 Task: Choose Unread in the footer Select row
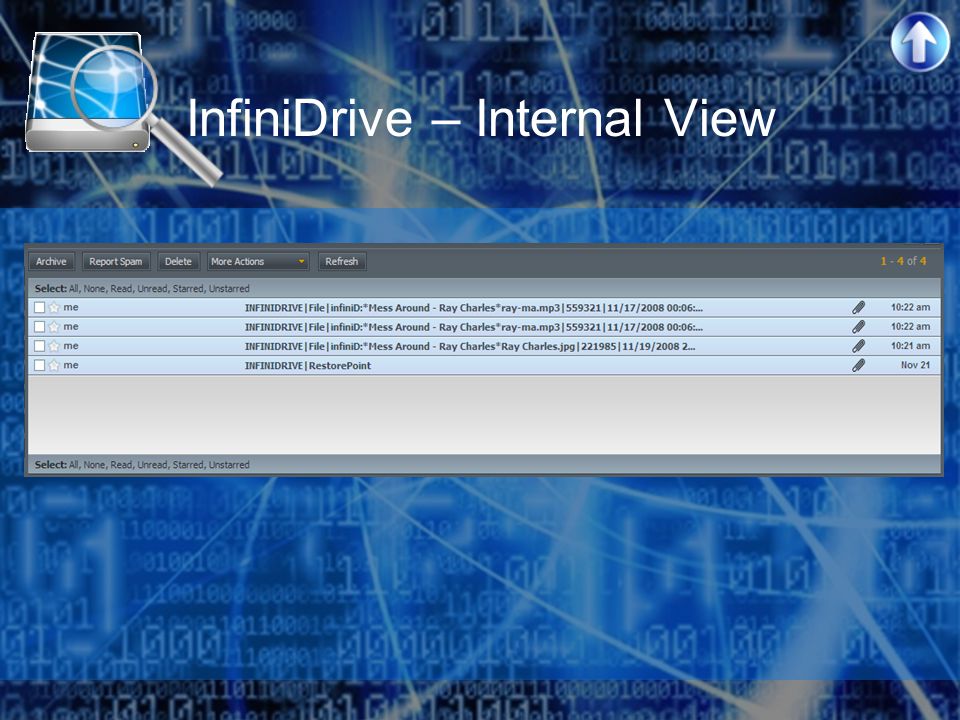tap(152, 465)
